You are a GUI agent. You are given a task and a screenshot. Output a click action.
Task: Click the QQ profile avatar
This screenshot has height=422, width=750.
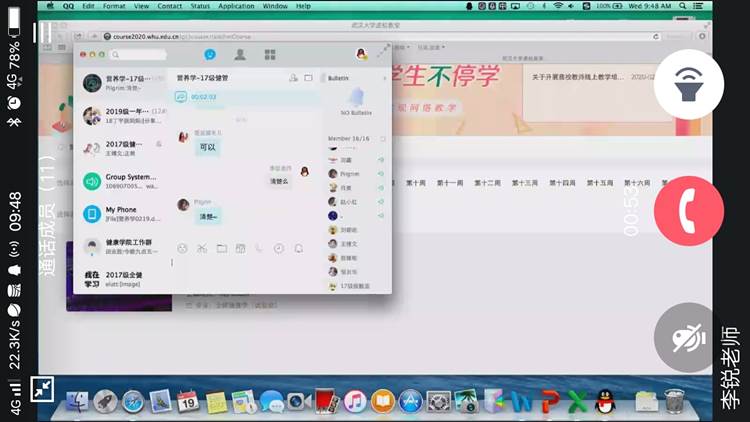[362, 54]
